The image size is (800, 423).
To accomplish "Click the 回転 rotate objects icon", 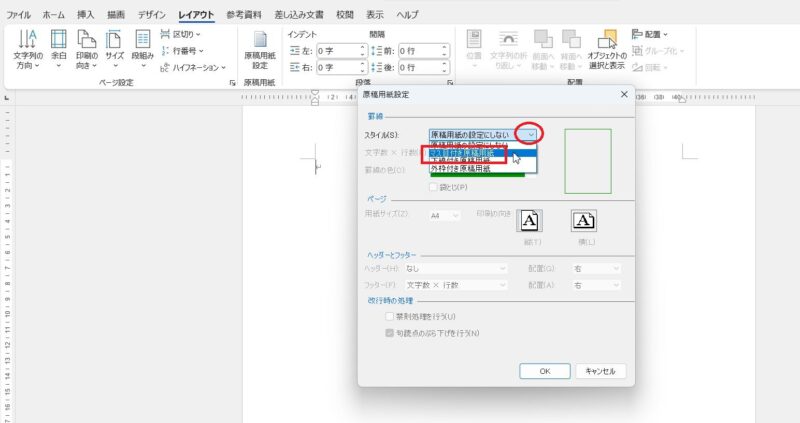I will [x=650, y=67].
